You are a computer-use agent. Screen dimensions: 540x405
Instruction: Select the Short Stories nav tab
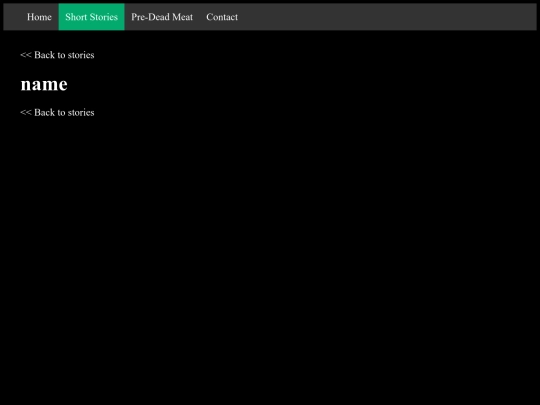[92, 17]
